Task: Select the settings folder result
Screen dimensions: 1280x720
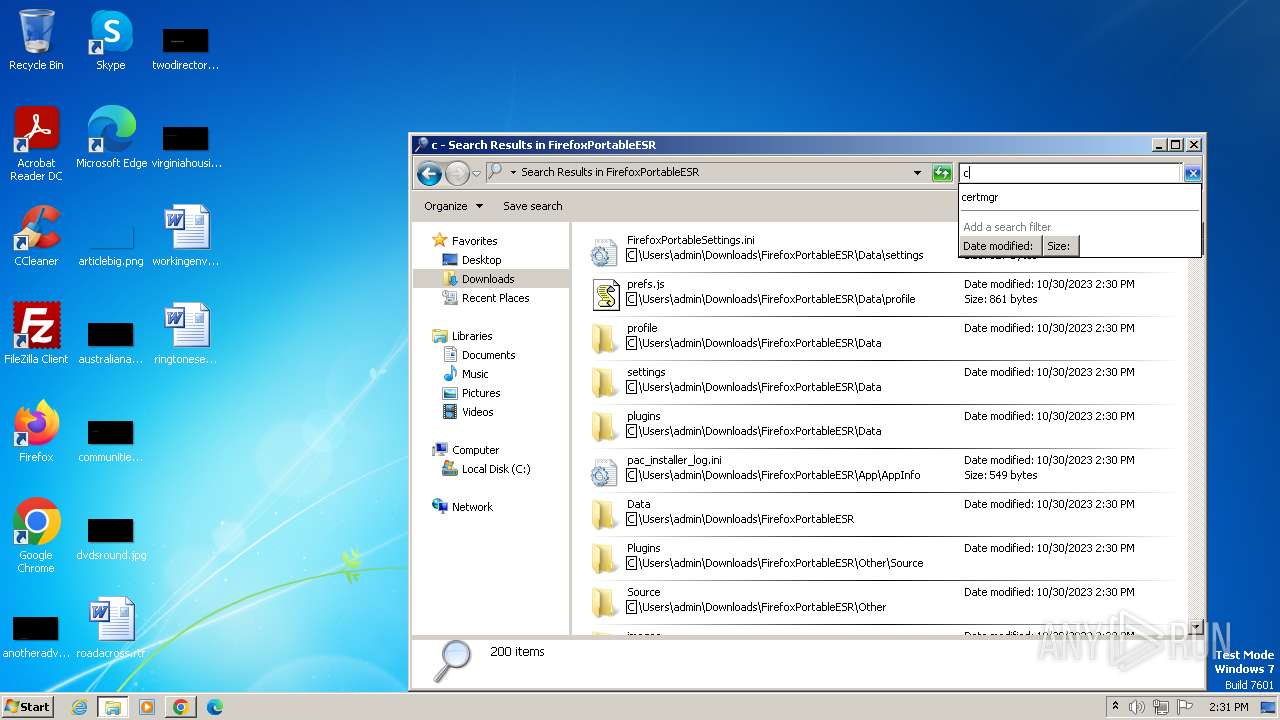Action: coord(881,380)
